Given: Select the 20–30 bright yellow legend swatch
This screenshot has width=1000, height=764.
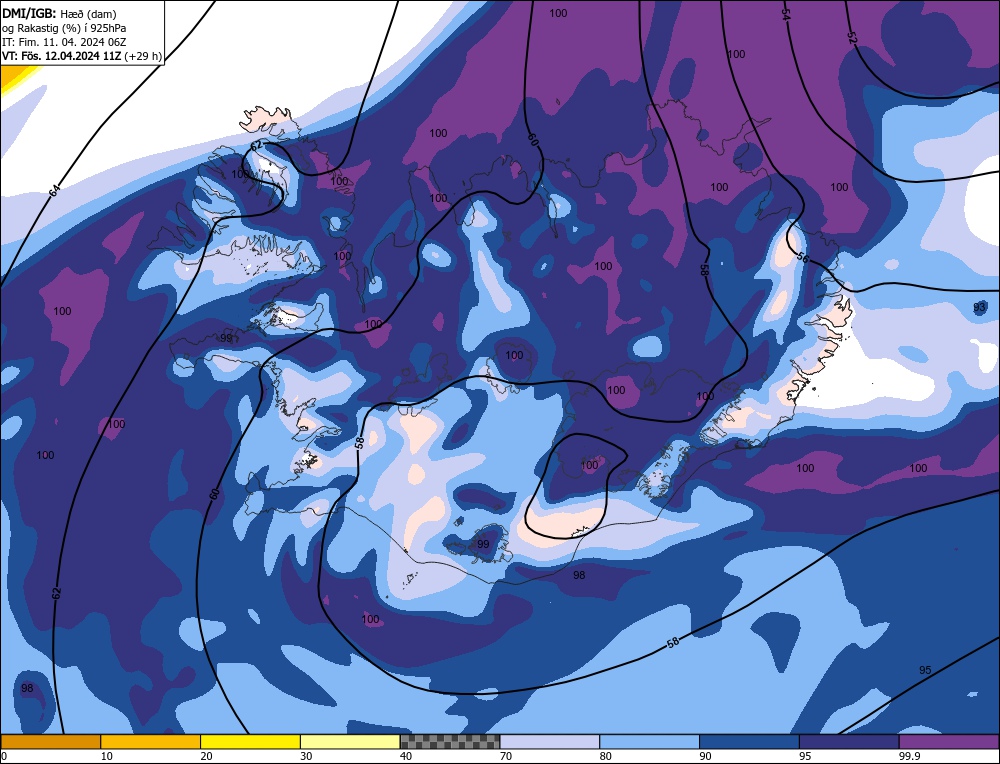Looking at the screenshot, I should point(250,742).
